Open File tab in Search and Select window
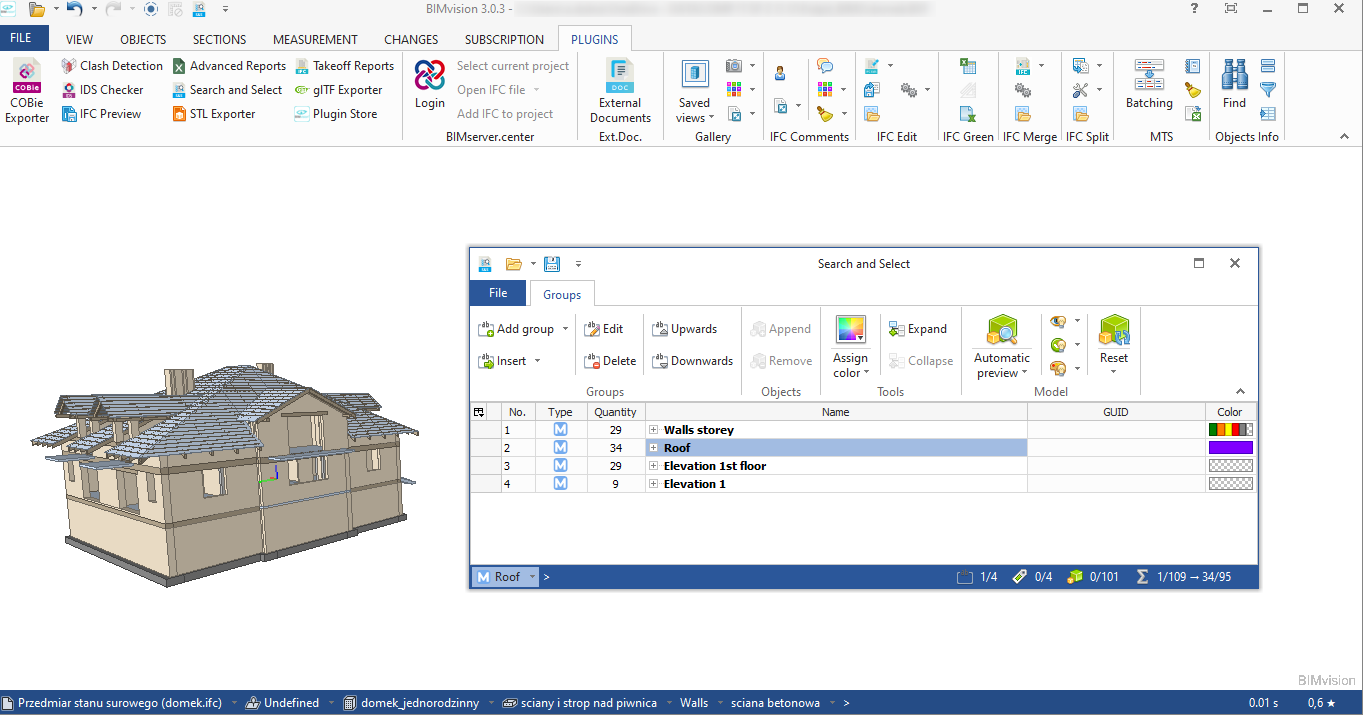Viewport: 1363px width, 715px height. [497, 293]
